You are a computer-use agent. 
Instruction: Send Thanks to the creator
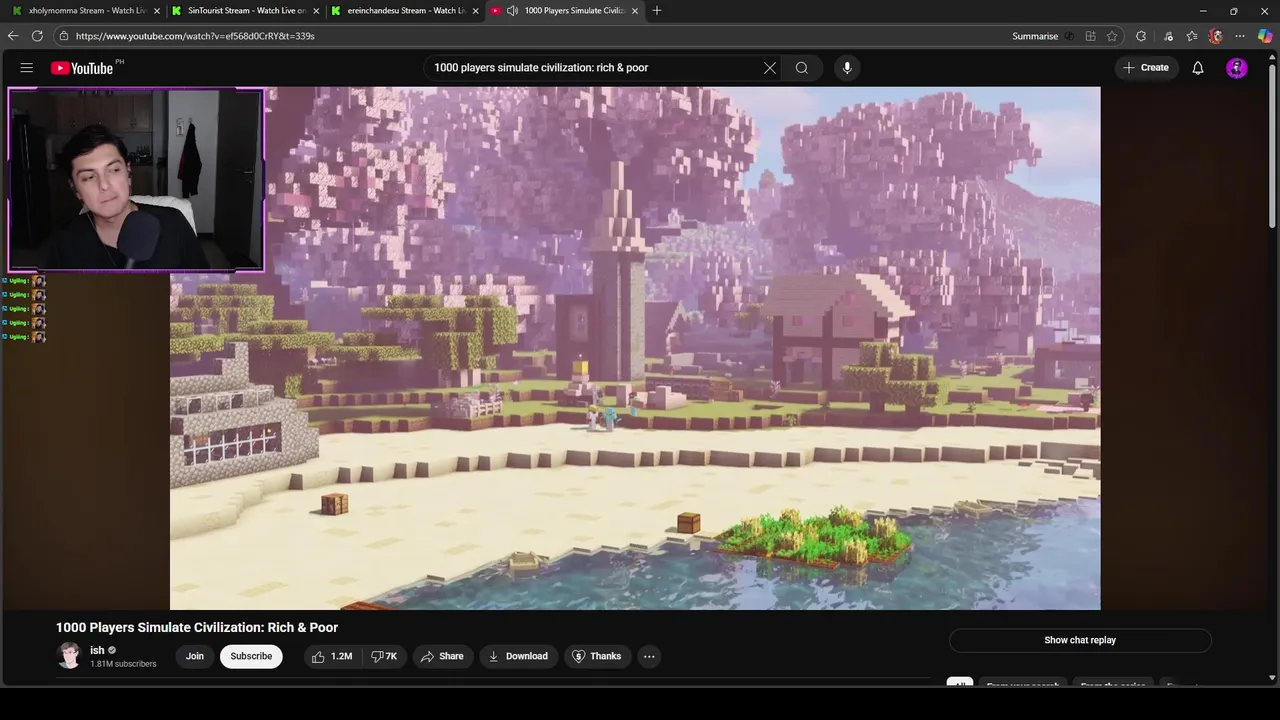pos(596,656)
